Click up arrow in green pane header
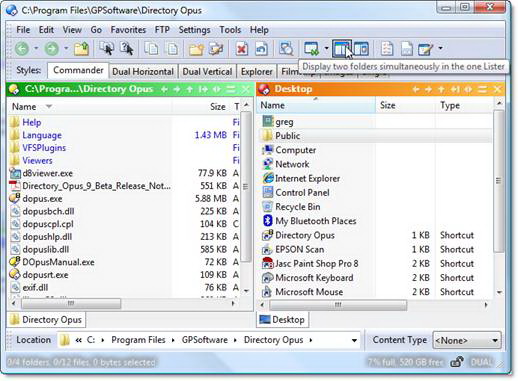 click(190, 89)
